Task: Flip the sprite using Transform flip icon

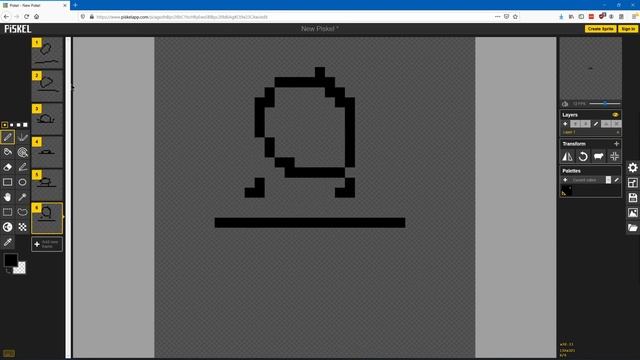Action: pyautogui.click(x=567, y=156)
